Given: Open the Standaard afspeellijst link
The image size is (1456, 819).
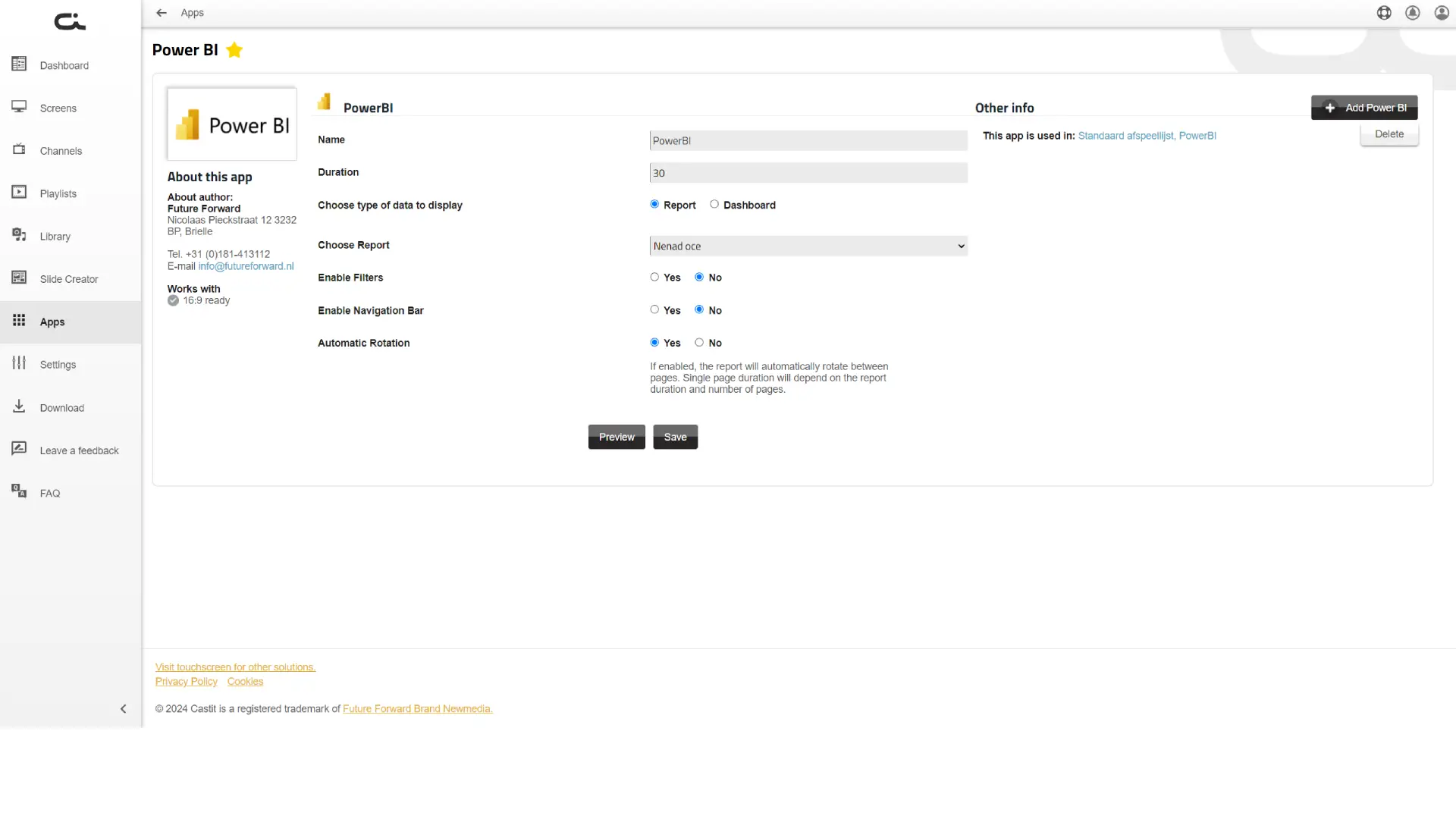Looking at the screenshot, I should 1126,136.
